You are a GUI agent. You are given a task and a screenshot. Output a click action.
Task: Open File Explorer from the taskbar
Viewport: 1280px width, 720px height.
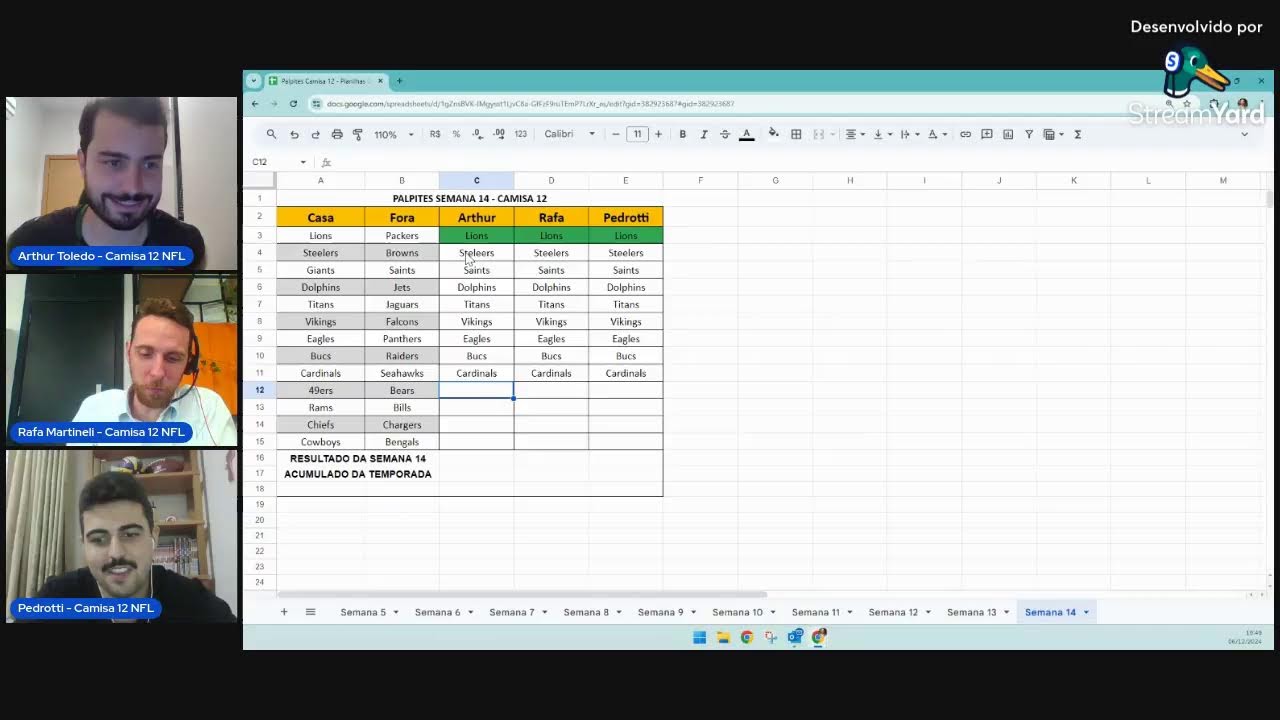(723, 637)
